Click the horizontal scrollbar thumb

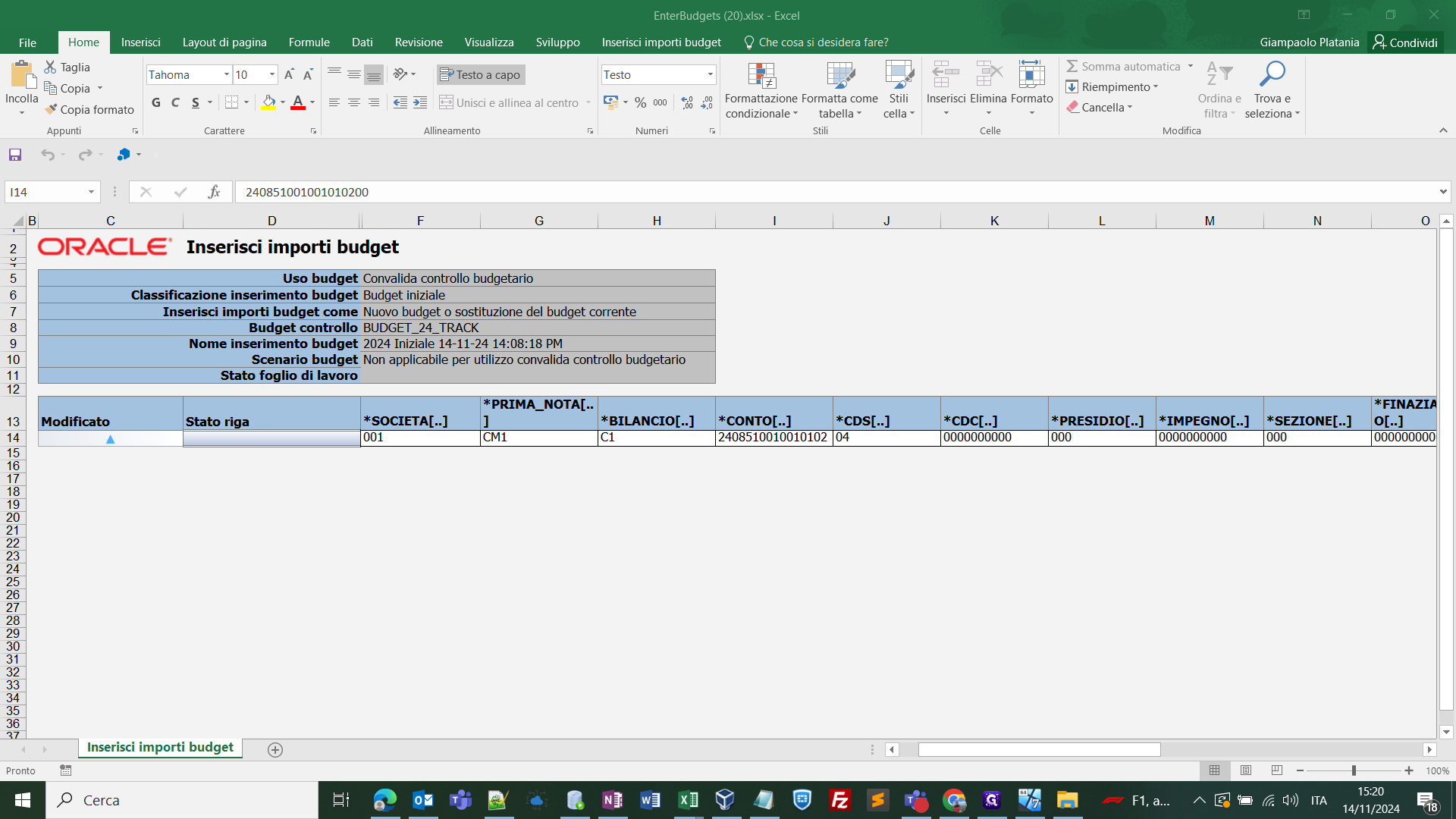click(x=1039, y=749)
